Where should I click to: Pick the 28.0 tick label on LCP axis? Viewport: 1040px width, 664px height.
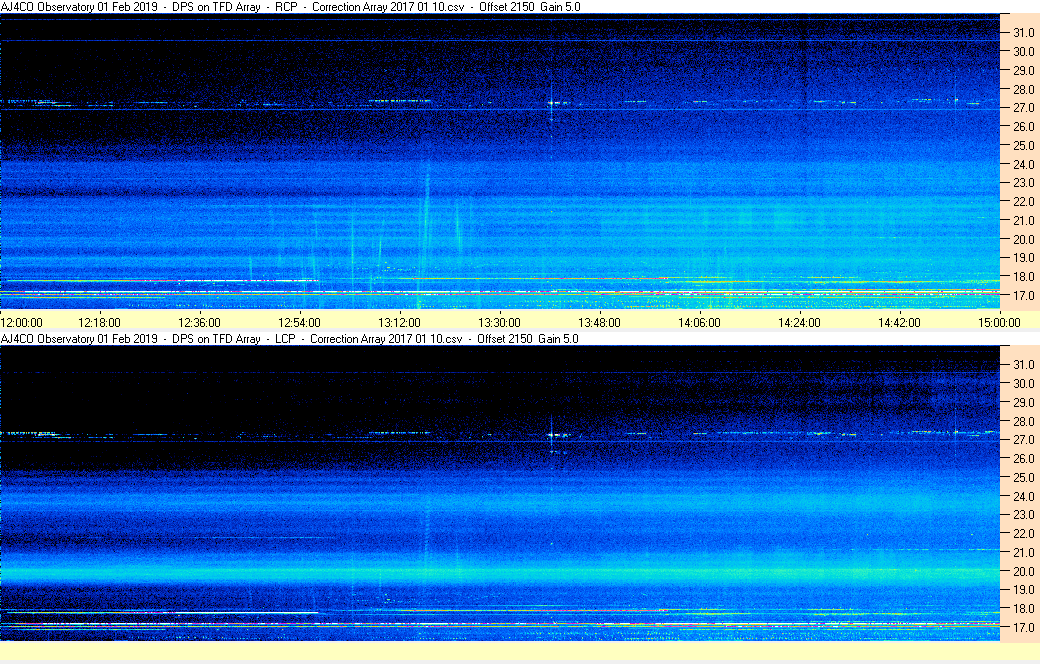click(x=1023, y=421)
